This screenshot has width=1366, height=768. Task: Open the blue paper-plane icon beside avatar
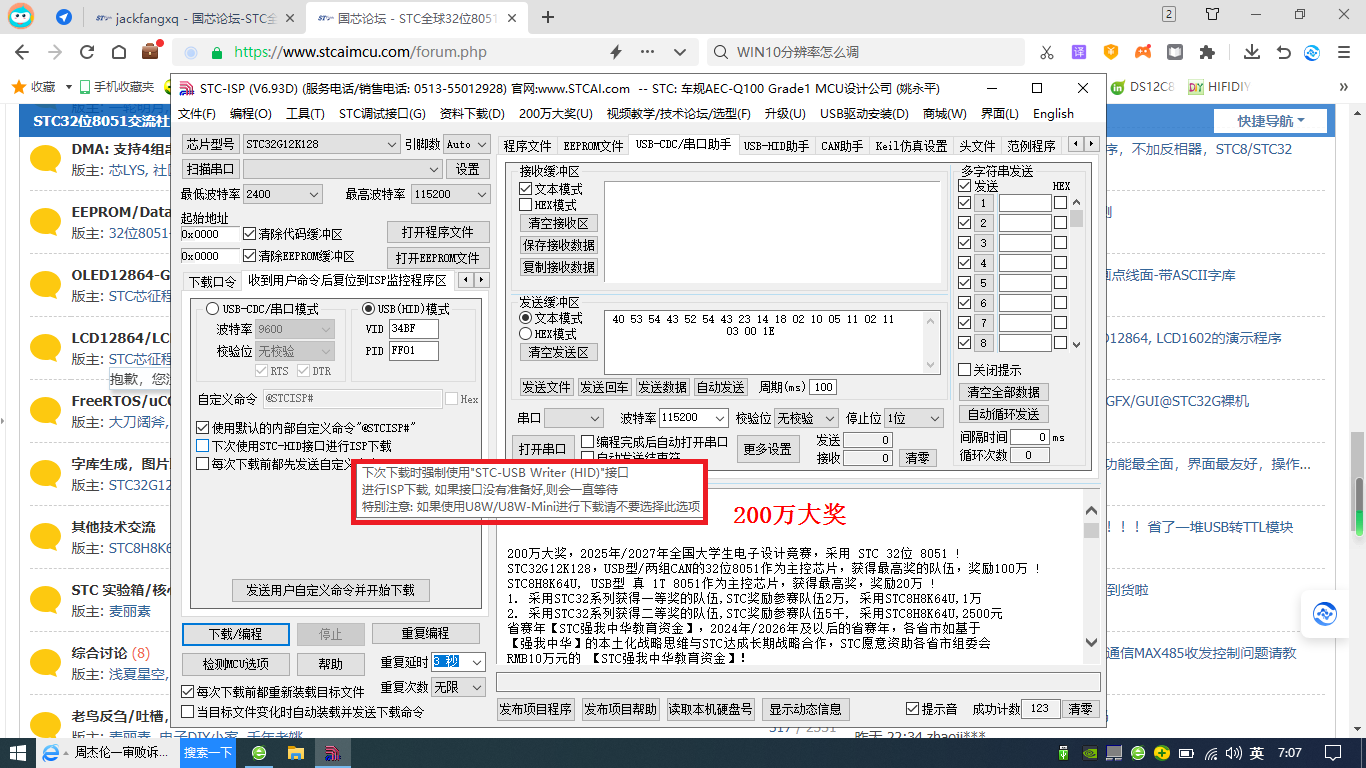point(64,17)
